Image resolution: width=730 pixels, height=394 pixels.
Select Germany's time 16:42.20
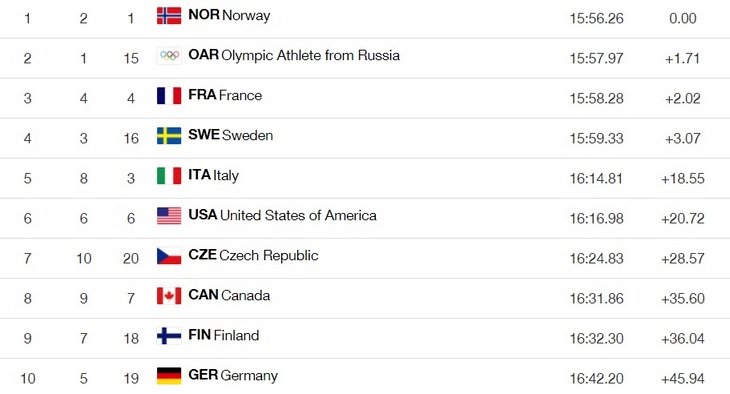click(x=596, y=379)
